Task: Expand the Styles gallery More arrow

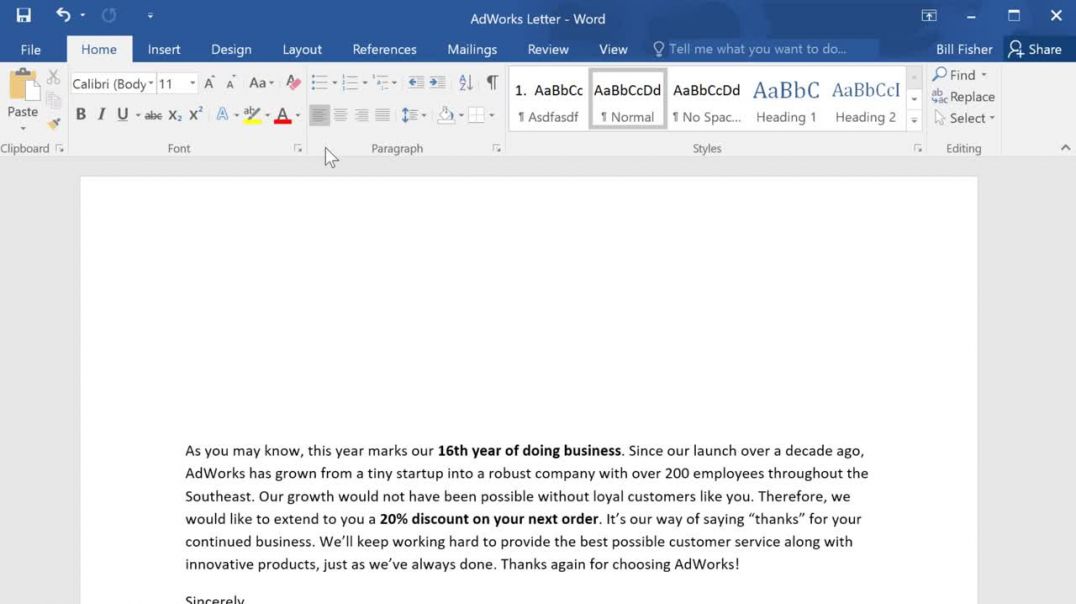Action: pyautogui.click(x=914, y=121)
